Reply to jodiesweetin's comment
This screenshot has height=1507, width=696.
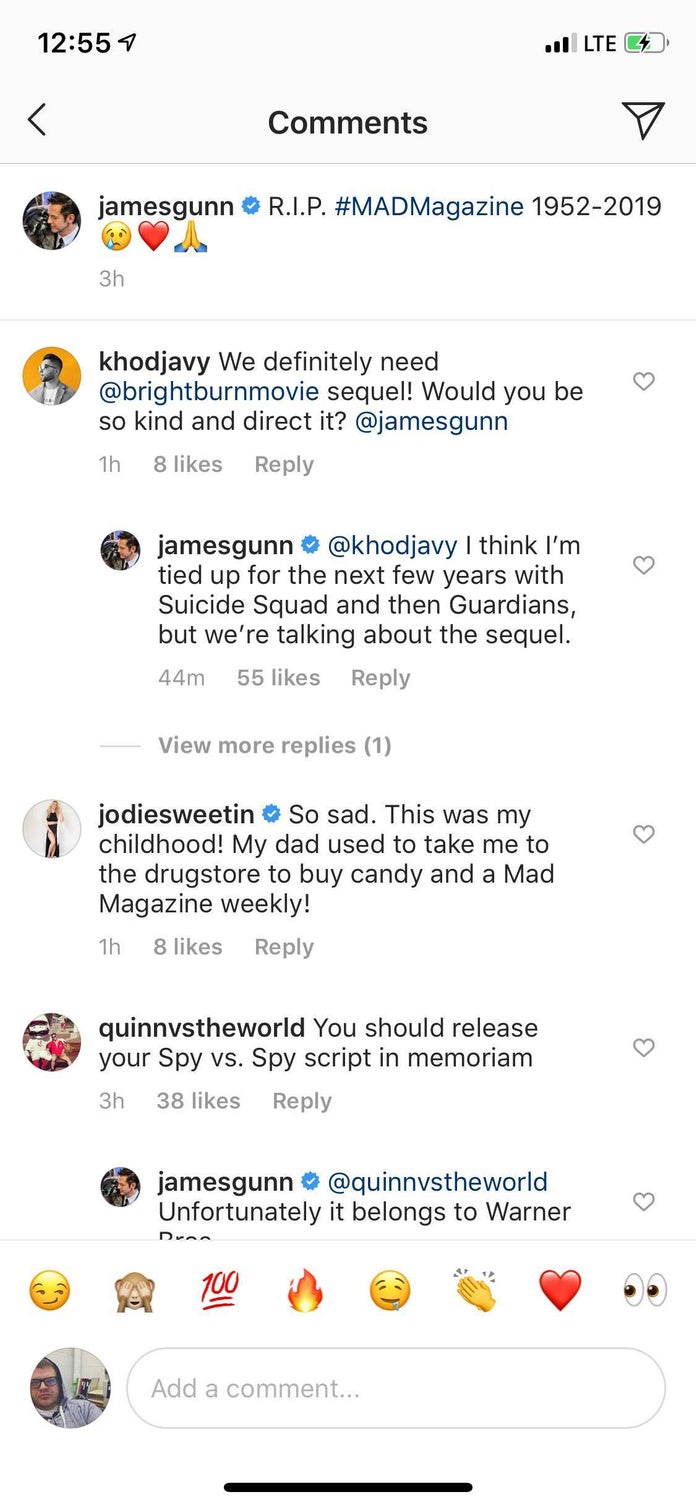[x=283, y=946]
